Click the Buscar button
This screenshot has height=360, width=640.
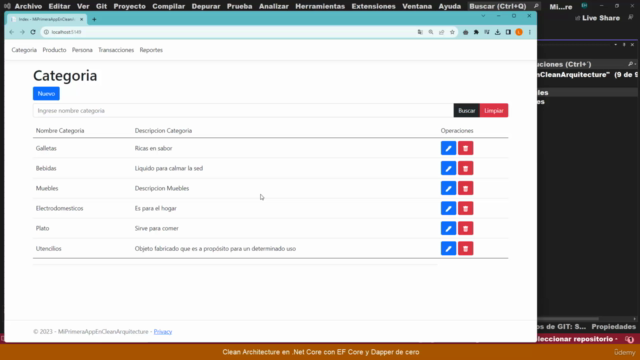[x=467, y=111]
